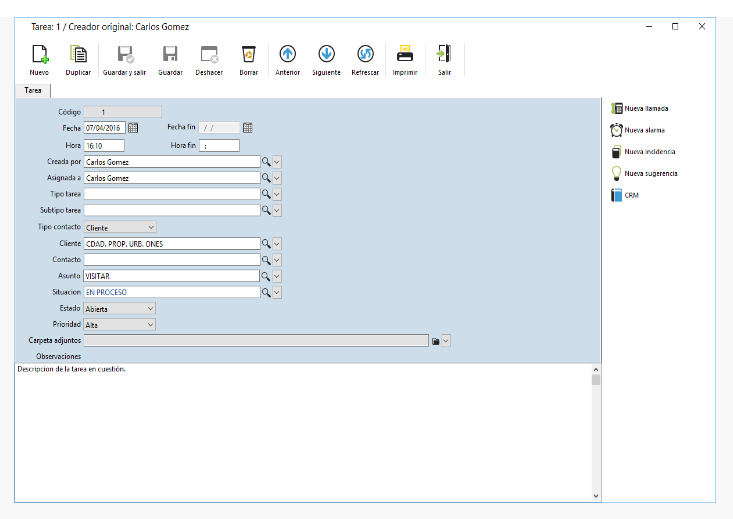Image resolution: width=733 pixels, height=519 pixels.
Task: Create a Nueva alarma from side panel
Action: click(x=638, y=130)
